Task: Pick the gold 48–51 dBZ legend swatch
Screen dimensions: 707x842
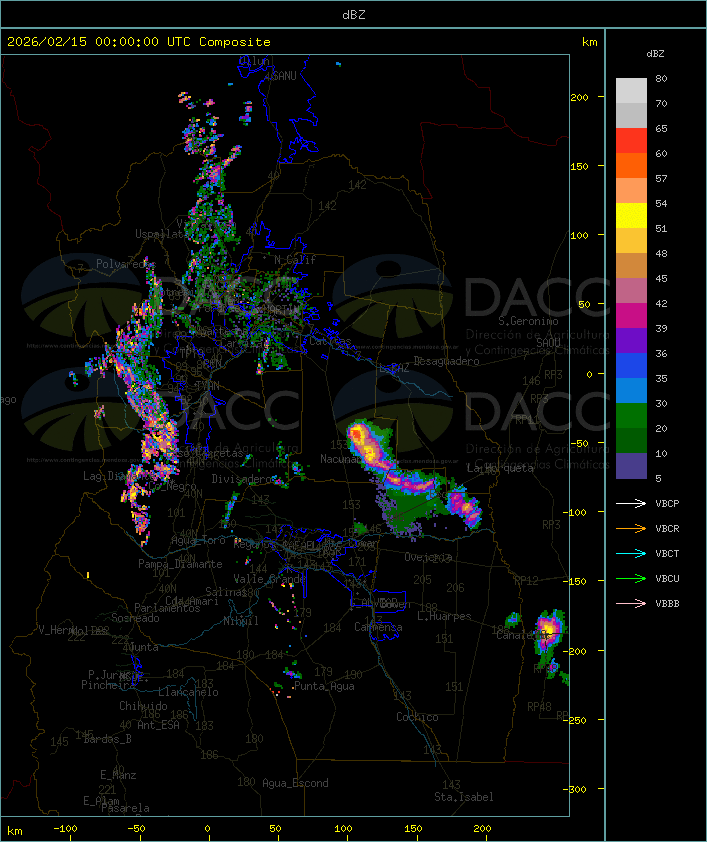Action: pos(631,241)
